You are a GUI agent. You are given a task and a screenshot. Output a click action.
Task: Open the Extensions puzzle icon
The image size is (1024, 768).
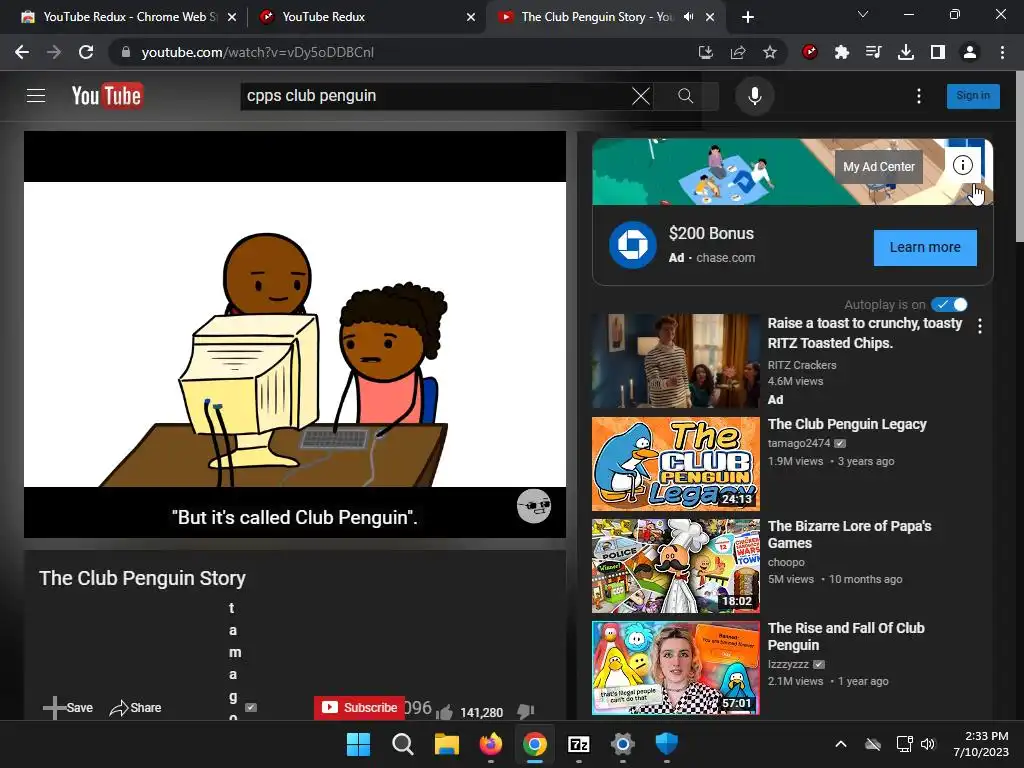[x=842, y=52]
